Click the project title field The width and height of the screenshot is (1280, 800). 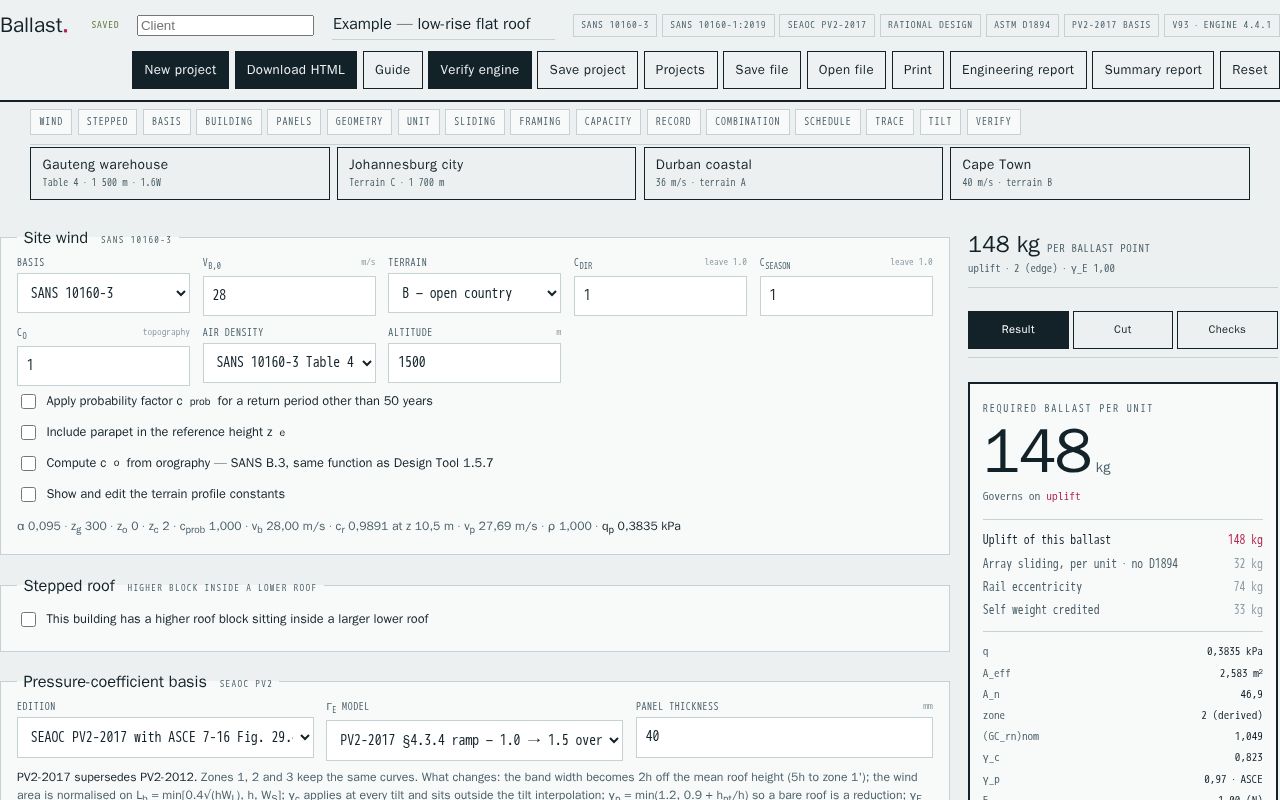pos(444,25)
